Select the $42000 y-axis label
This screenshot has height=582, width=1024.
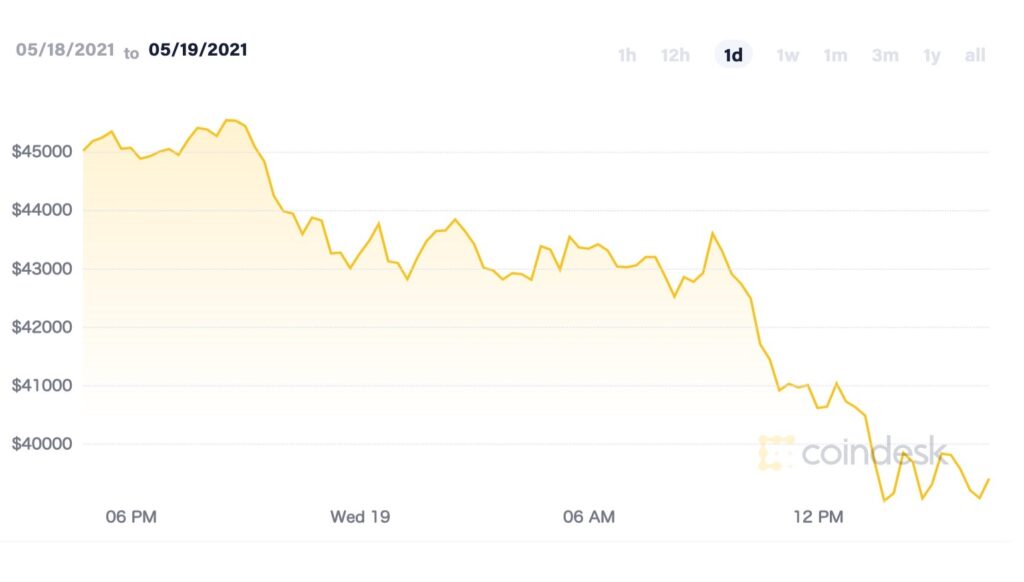pos(43,327)
